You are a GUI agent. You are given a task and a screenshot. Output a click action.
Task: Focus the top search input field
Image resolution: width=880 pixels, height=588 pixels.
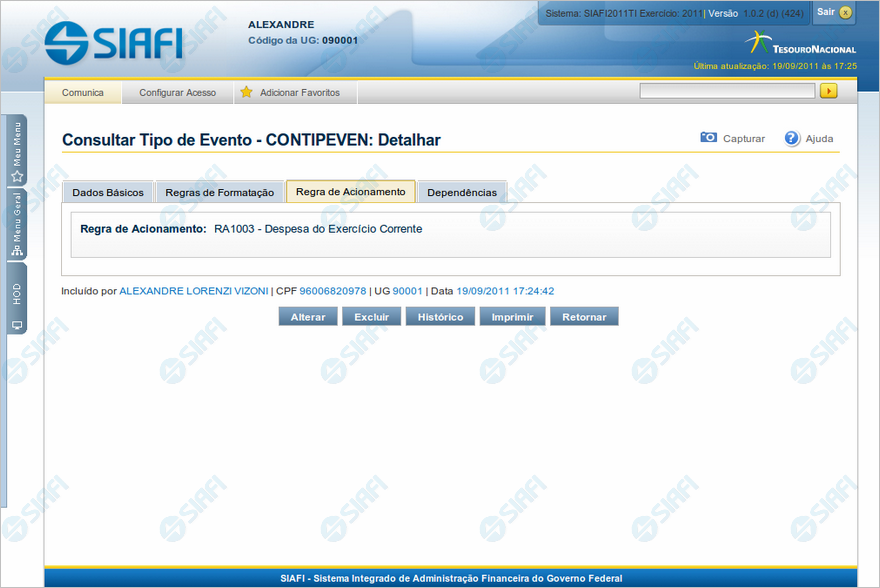727,91
